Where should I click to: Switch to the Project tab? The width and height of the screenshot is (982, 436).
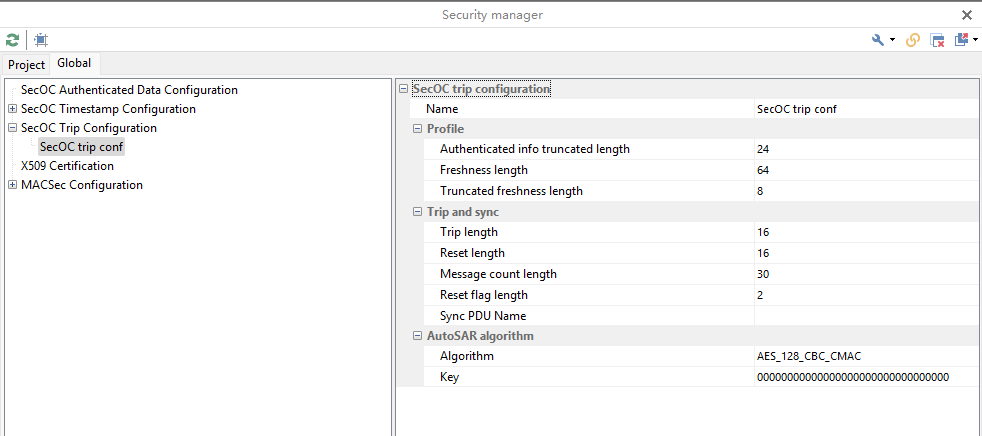tap(27, 64)
